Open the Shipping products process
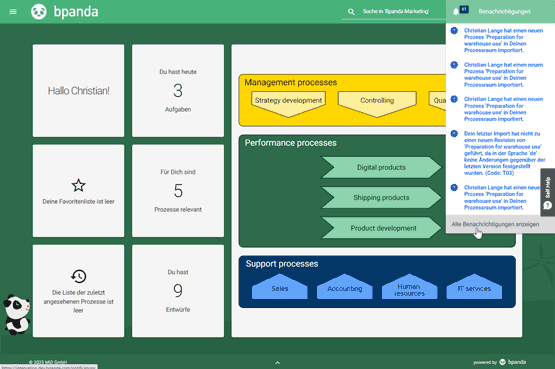 [381, 197]
